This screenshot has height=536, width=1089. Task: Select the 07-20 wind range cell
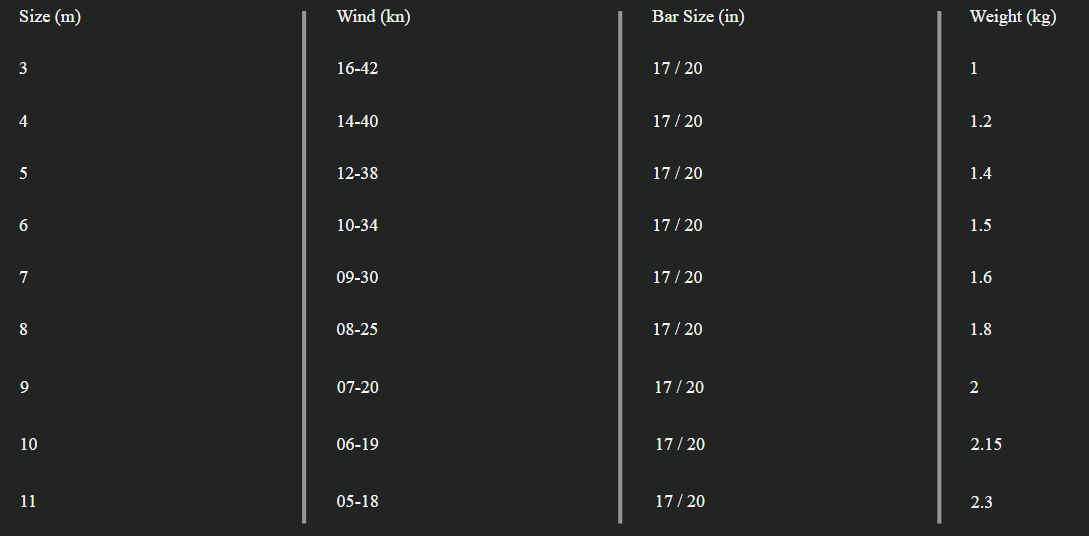click(x=357, y=387)
